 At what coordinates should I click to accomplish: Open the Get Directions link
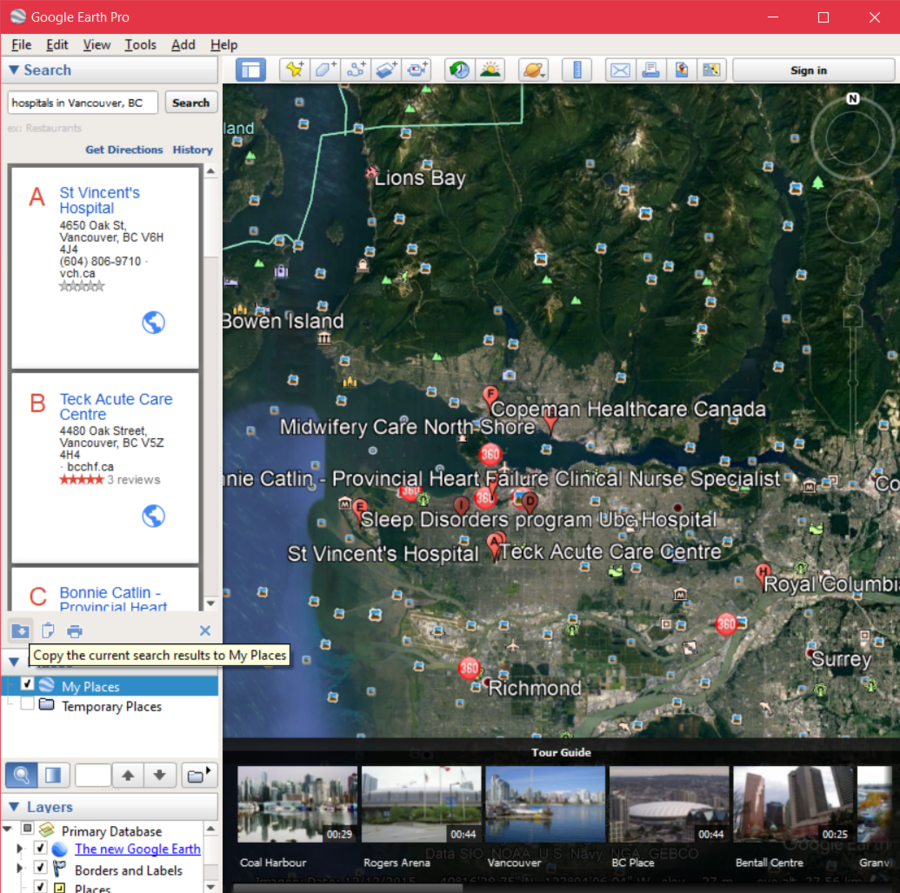click(x=124, y=149)
